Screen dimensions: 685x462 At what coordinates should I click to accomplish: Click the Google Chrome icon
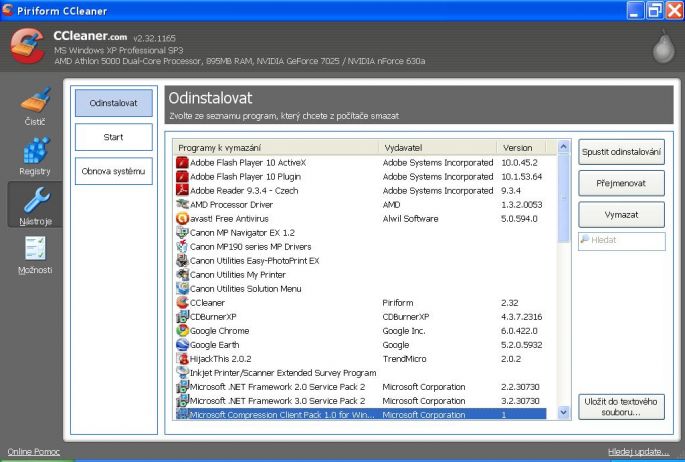[x=182, y=331]
